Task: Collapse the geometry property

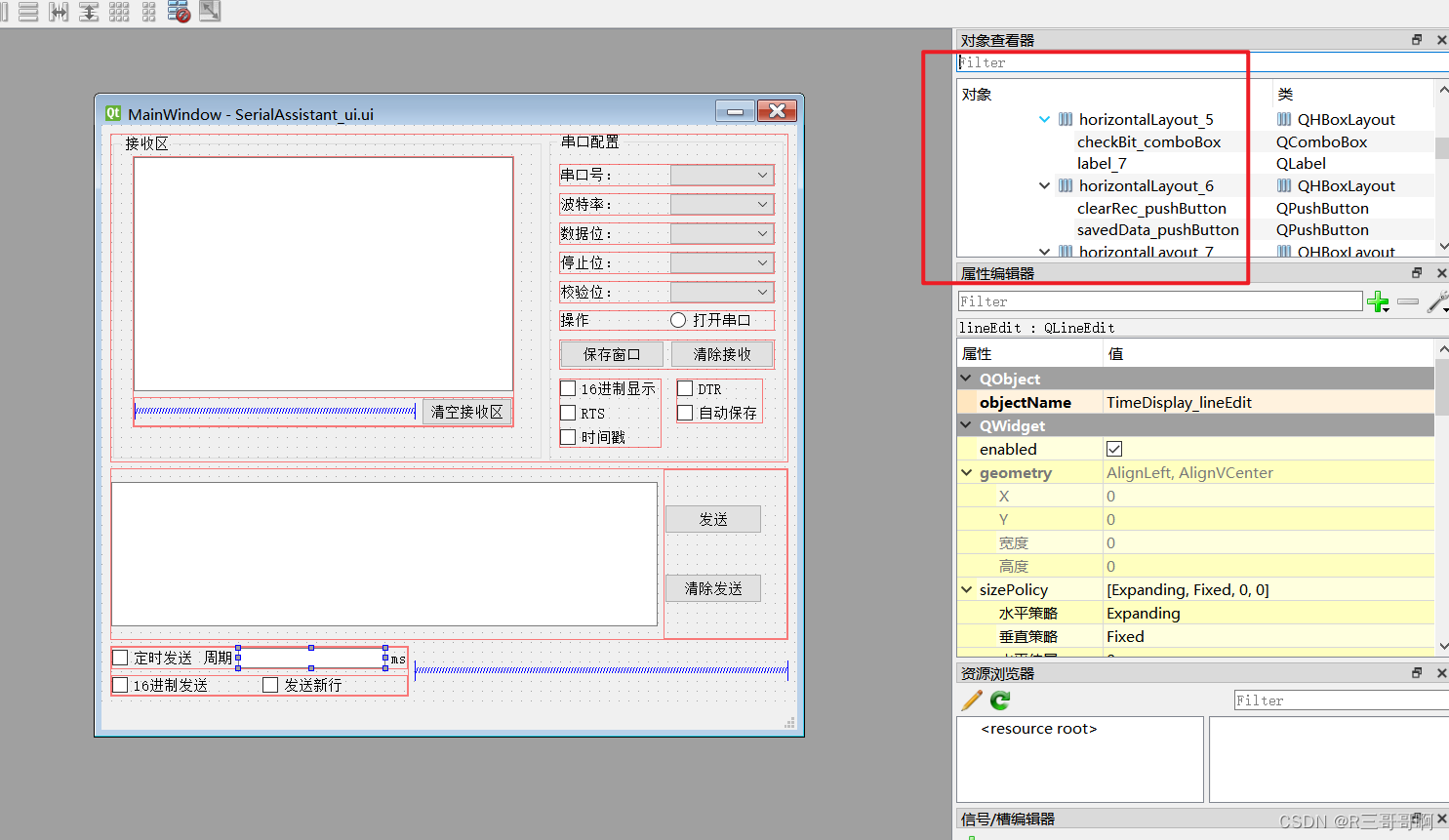Action: [x=966, y=472]
